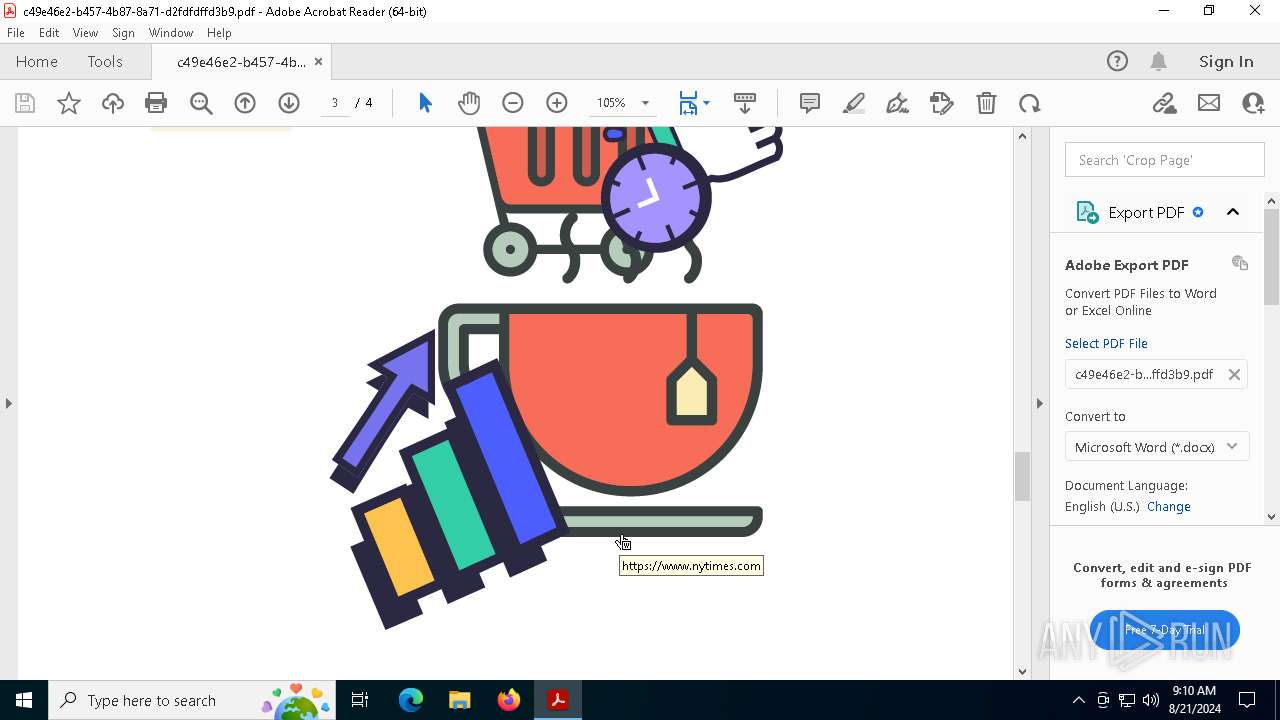Launch Microsoft Edge from taskbar
Image resolution: width=1280 pixels, height=720 pixels.
[411, 700]
